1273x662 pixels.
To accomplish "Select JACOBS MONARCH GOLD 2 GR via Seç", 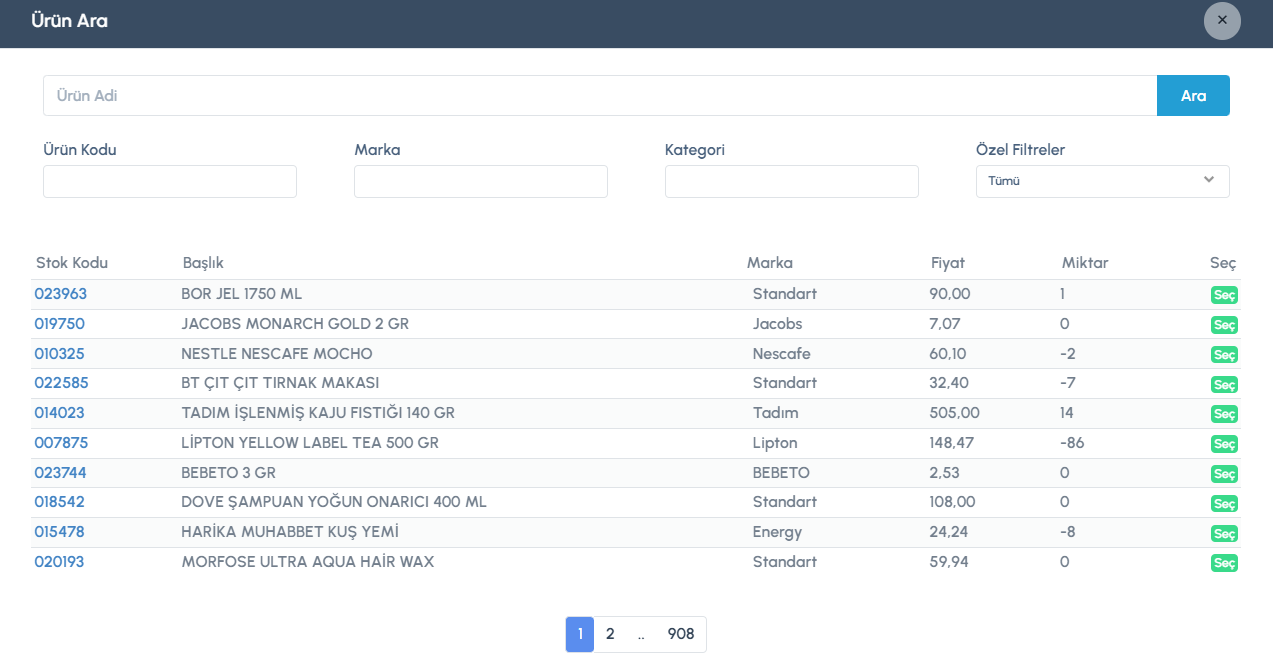I will pos(1224,325).
